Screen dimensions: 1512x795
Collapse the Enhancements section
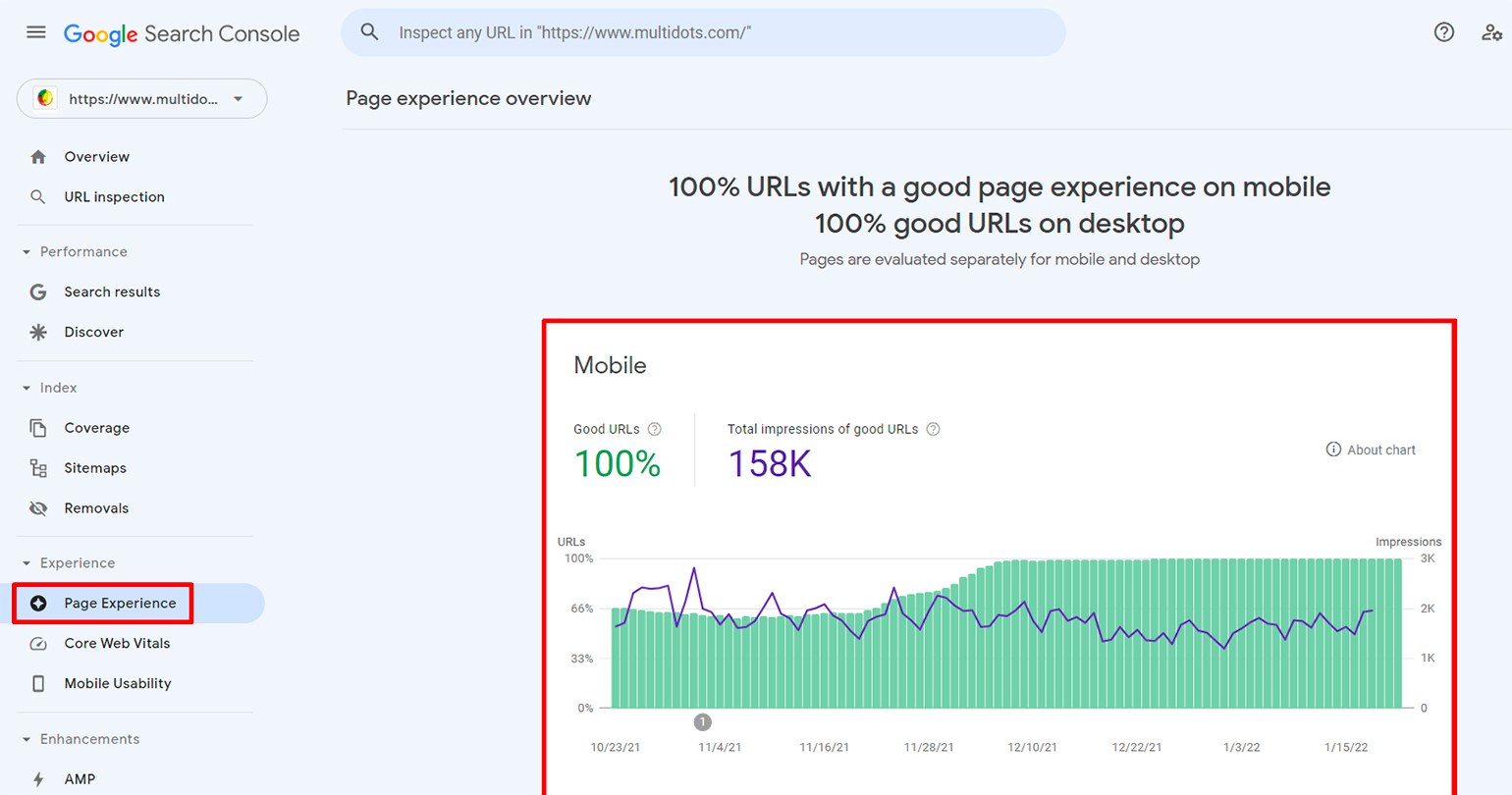[27, 740]
